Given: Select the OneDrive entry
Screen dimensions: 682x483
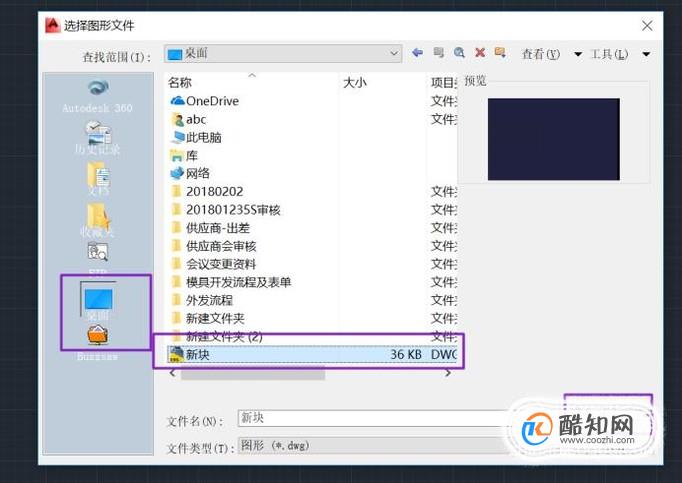Looking at the screenshot, I should 204,101.
